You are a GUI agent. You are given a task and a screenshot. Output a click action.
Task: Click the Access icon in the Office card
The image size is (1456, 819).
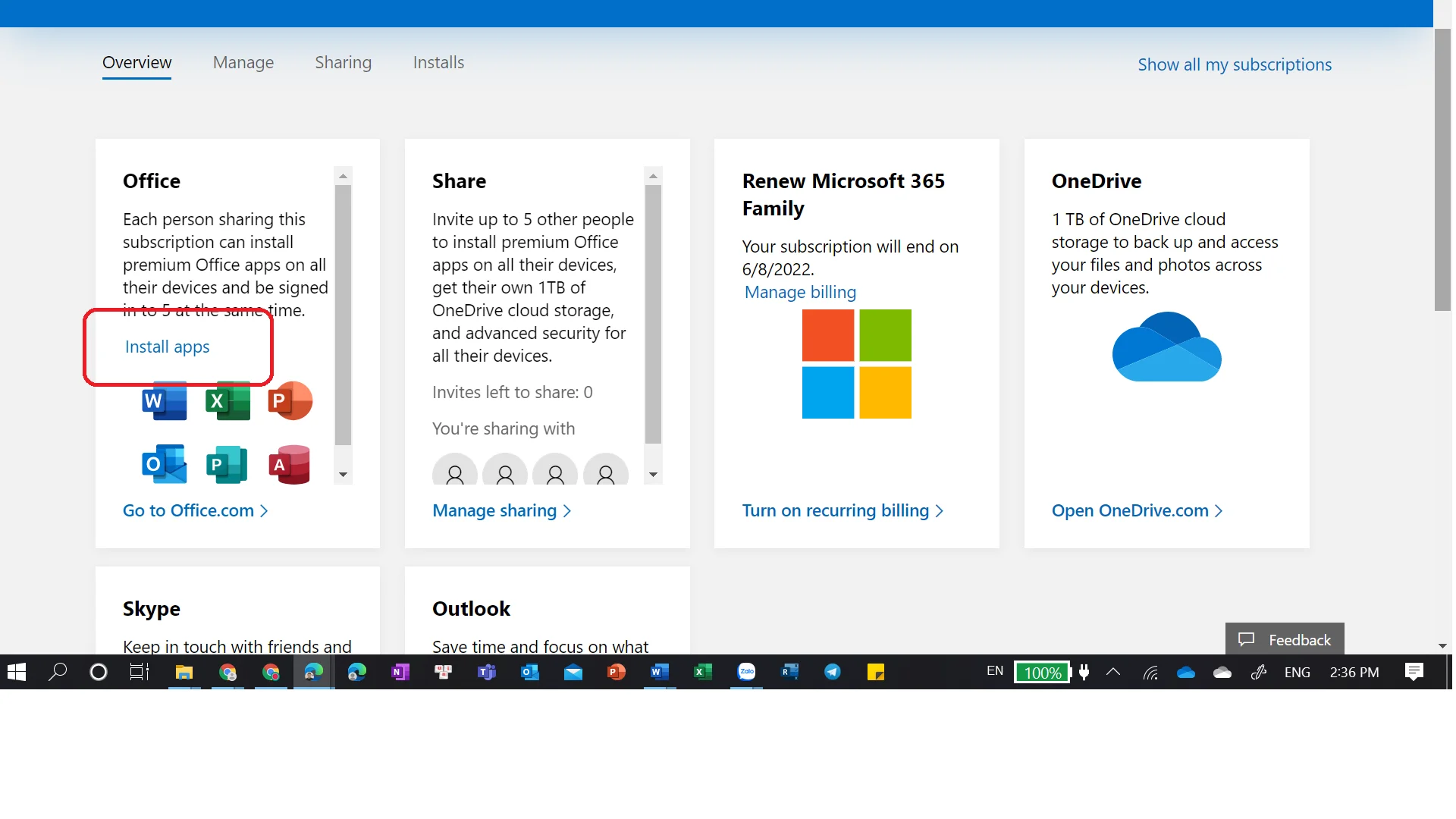point(290,464)
